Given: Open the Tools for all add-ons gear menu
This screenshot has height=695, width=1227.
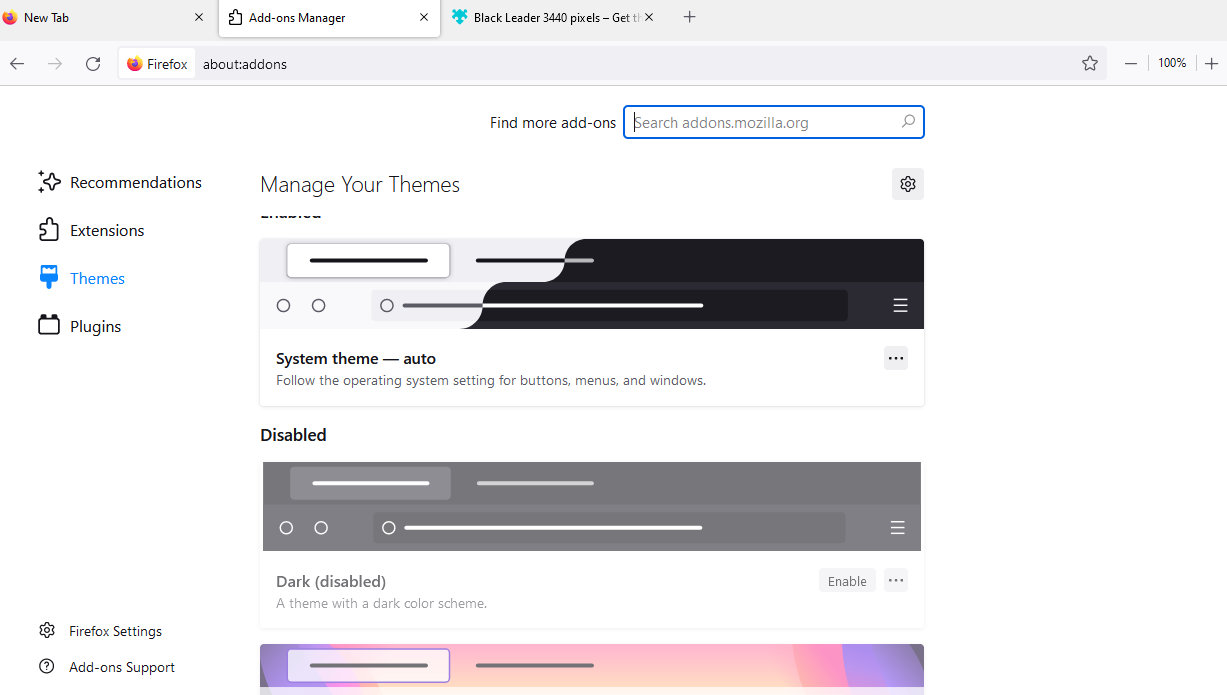Looking at the screenshot, I should point(907,183).
